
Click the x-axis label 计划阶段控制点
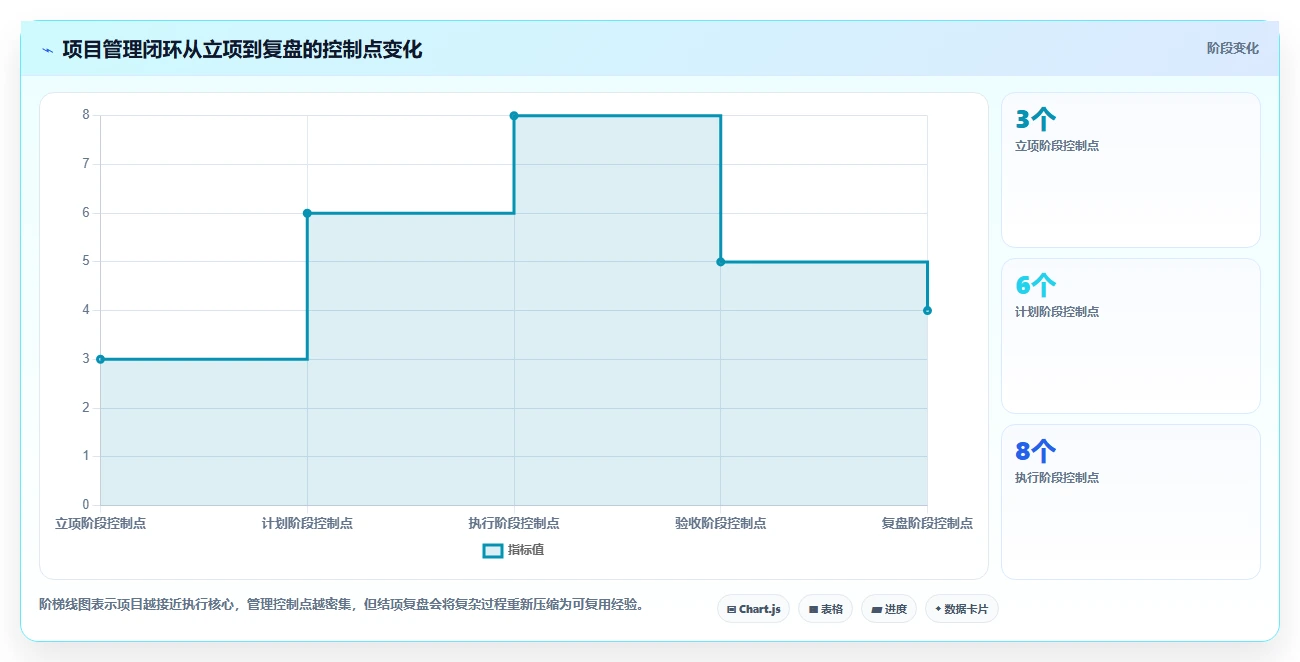coord(307,523)
